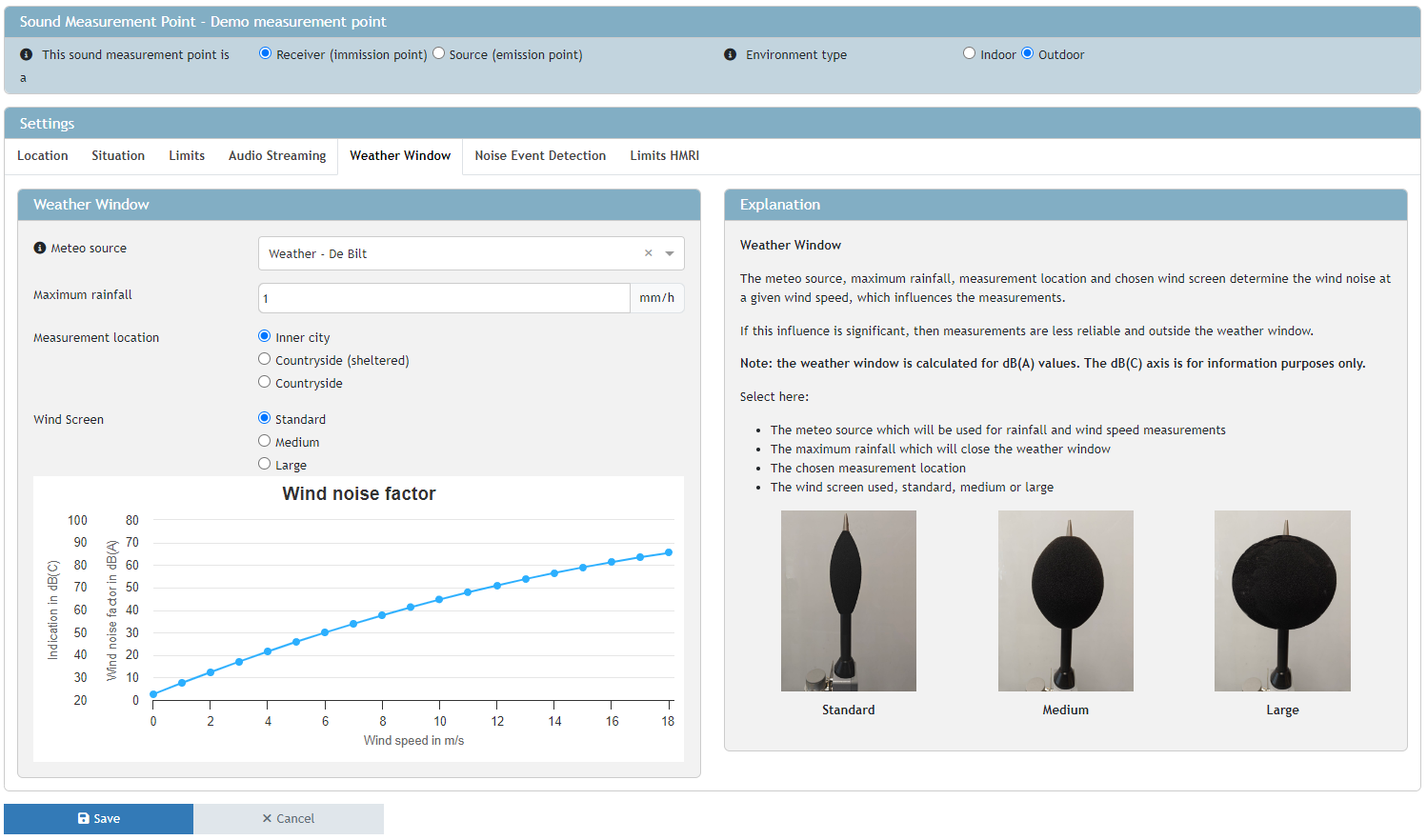The image size is (1427, 840).
Task: Click the Standard wind screen photo
Action: 848,601
